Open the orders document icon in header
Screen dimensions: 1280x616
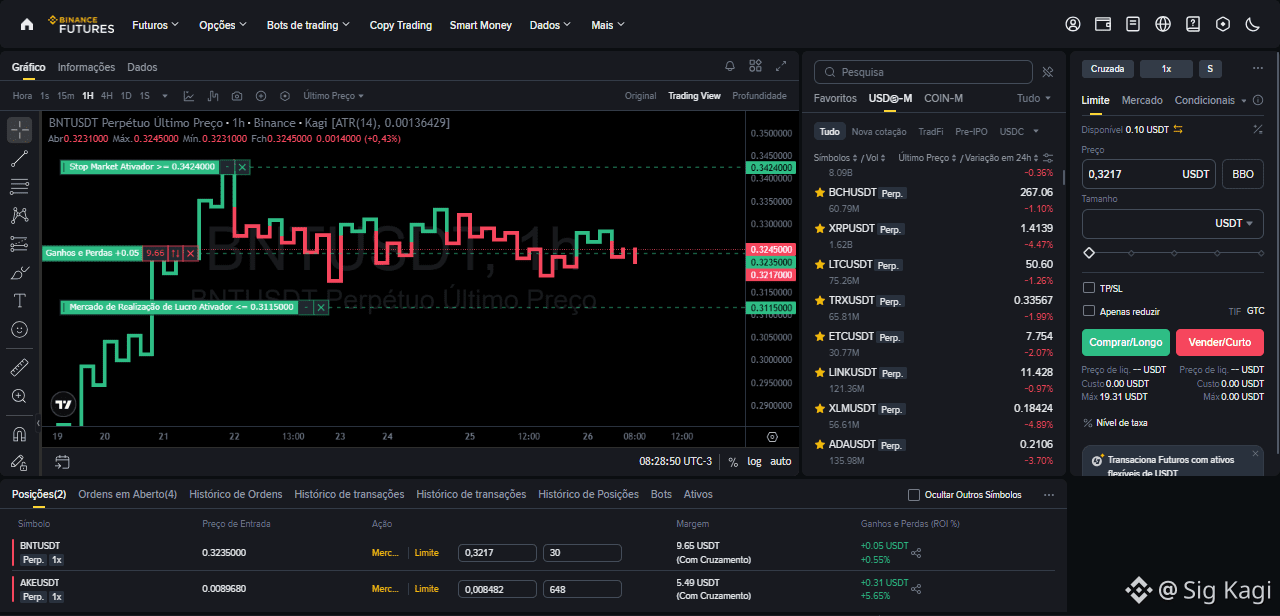[x=1133, y=24]
